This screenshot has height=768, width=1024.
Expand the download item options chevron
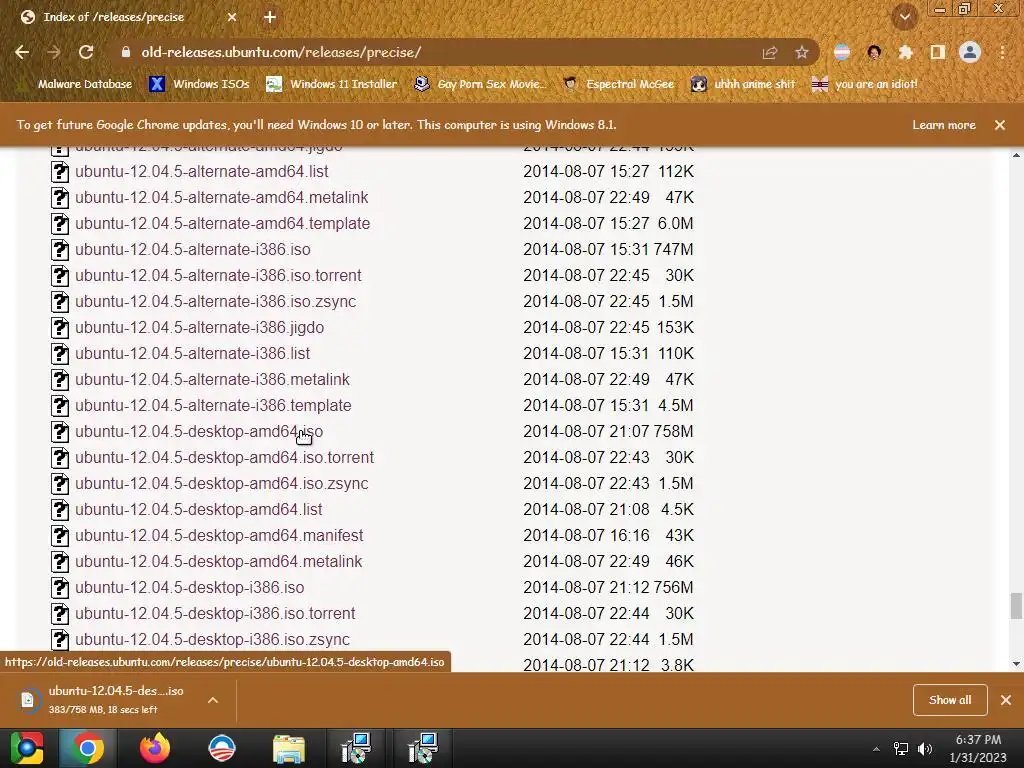pyautogui.click(x=213, y=700)
